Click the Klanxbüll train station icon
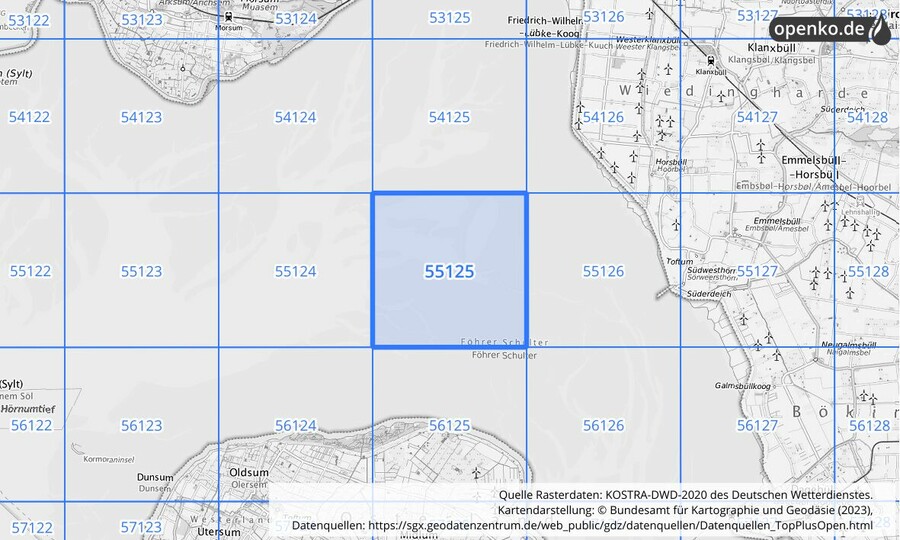The height and width of the screenshot is (540, 900). pos(711,60)
